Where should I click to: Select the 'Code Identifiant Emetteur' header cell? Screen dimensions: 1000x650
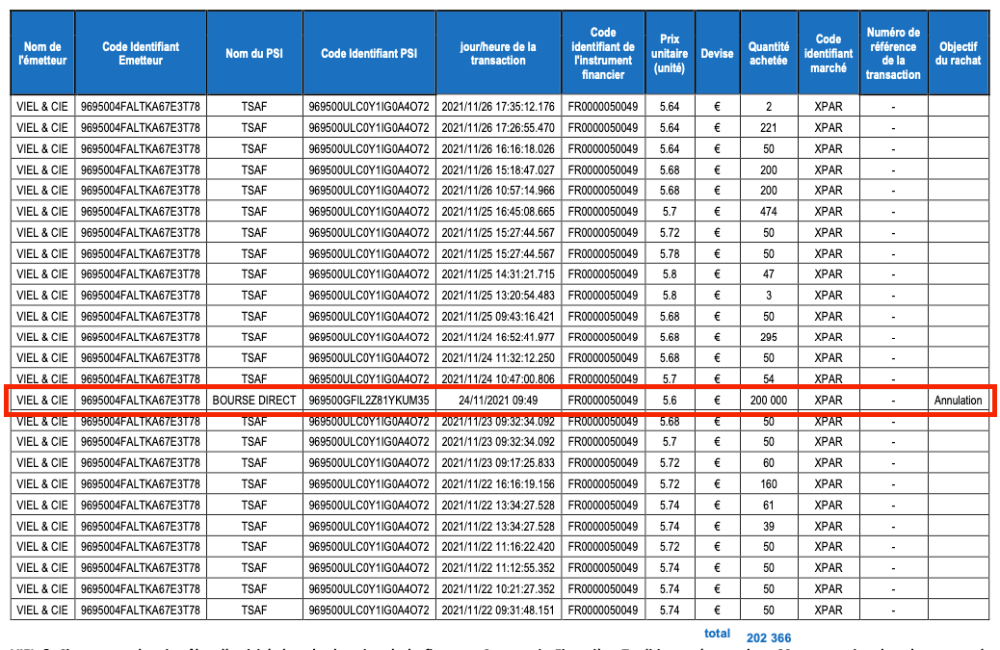141,53
